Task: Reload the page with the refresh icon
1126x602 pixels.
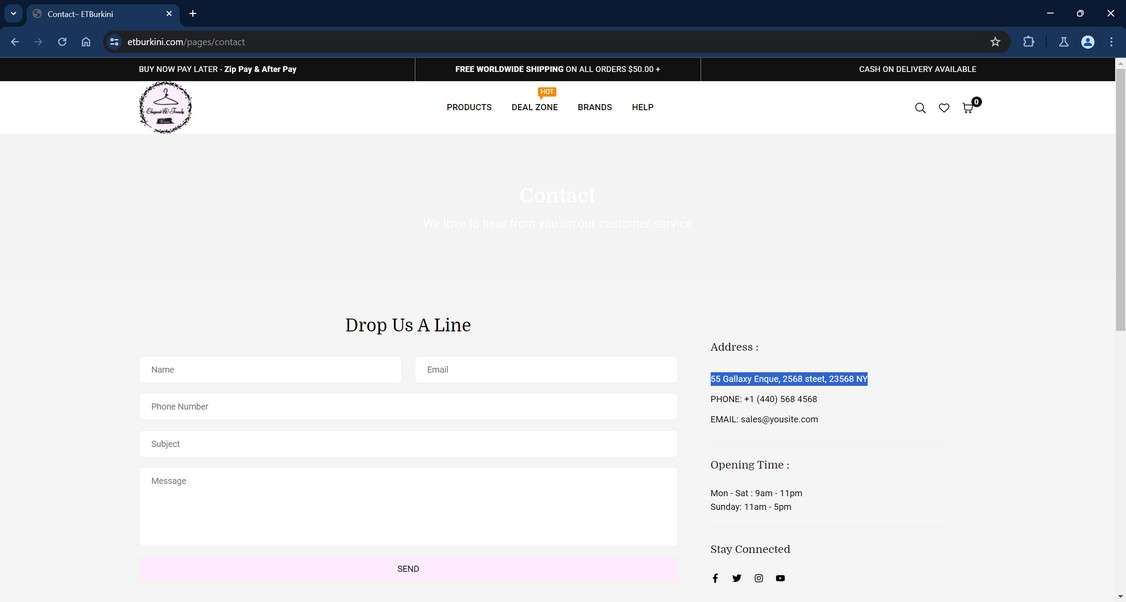Action: (x=62, y=42)
